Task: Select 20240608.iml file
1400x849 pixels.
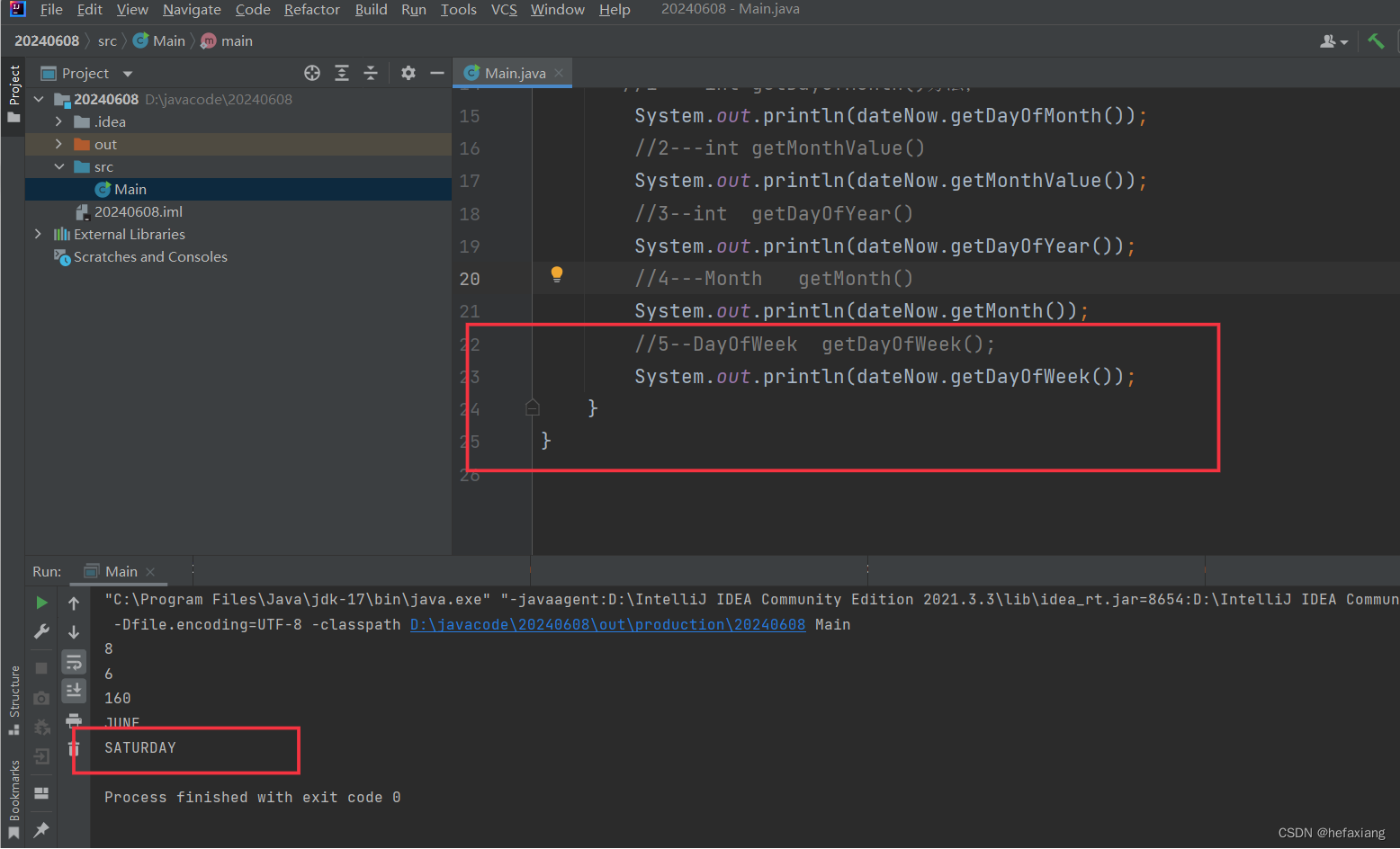Action: 138,211
